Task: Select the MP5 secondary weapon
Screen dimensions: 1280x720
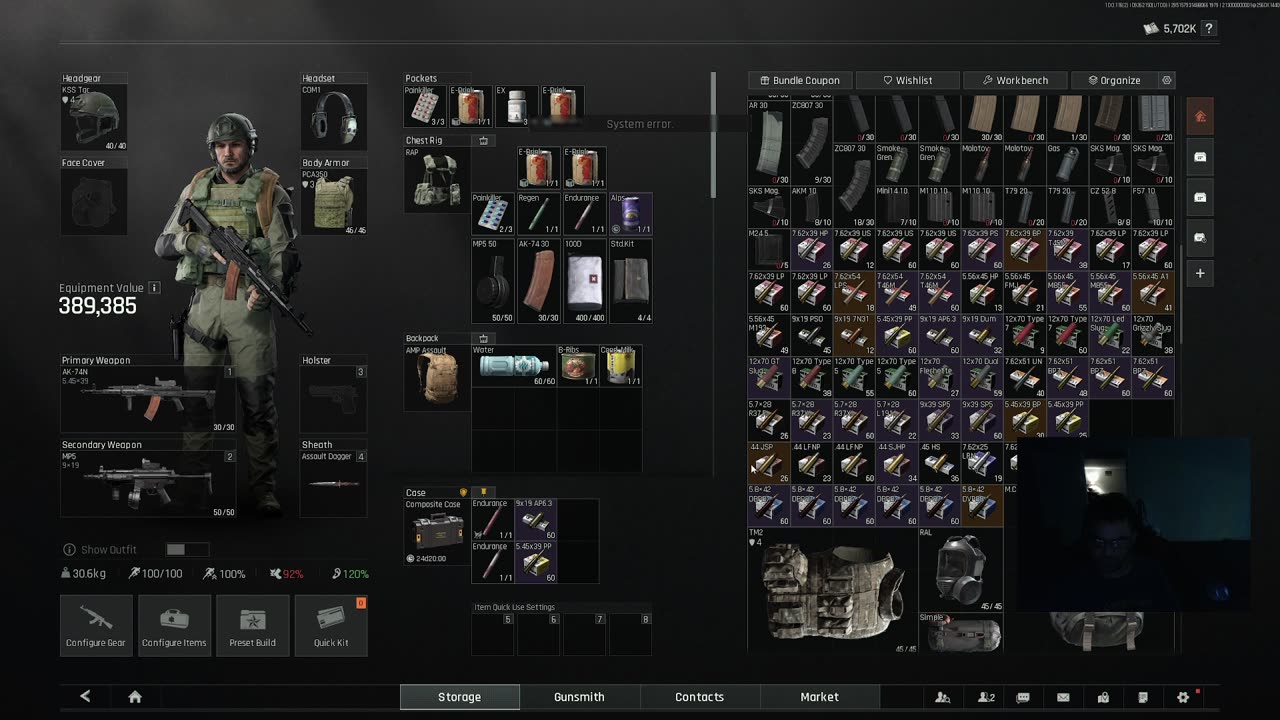Action: point(148,483)
